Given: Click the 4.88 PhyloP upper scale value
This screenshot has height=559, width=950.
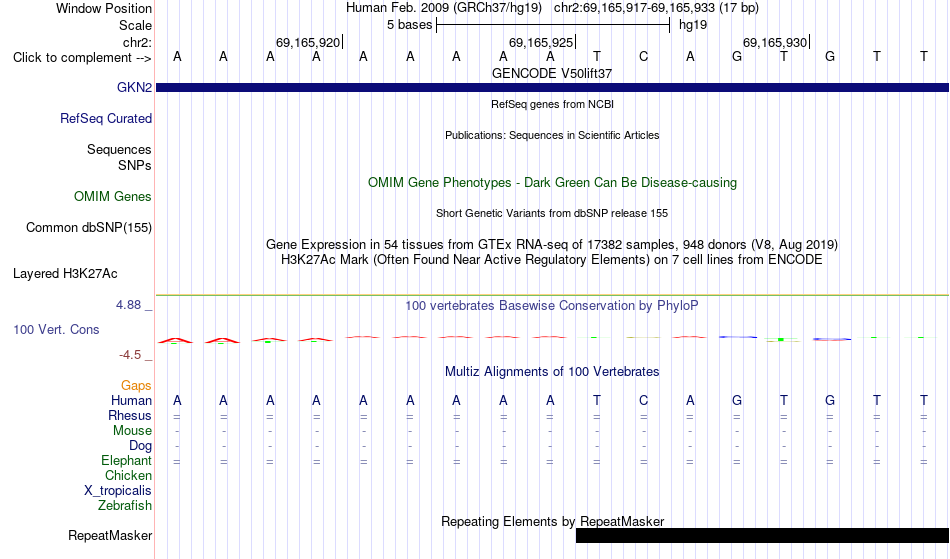Looking at the screenshot, I should pyautogui.click(x=128, y=305).
